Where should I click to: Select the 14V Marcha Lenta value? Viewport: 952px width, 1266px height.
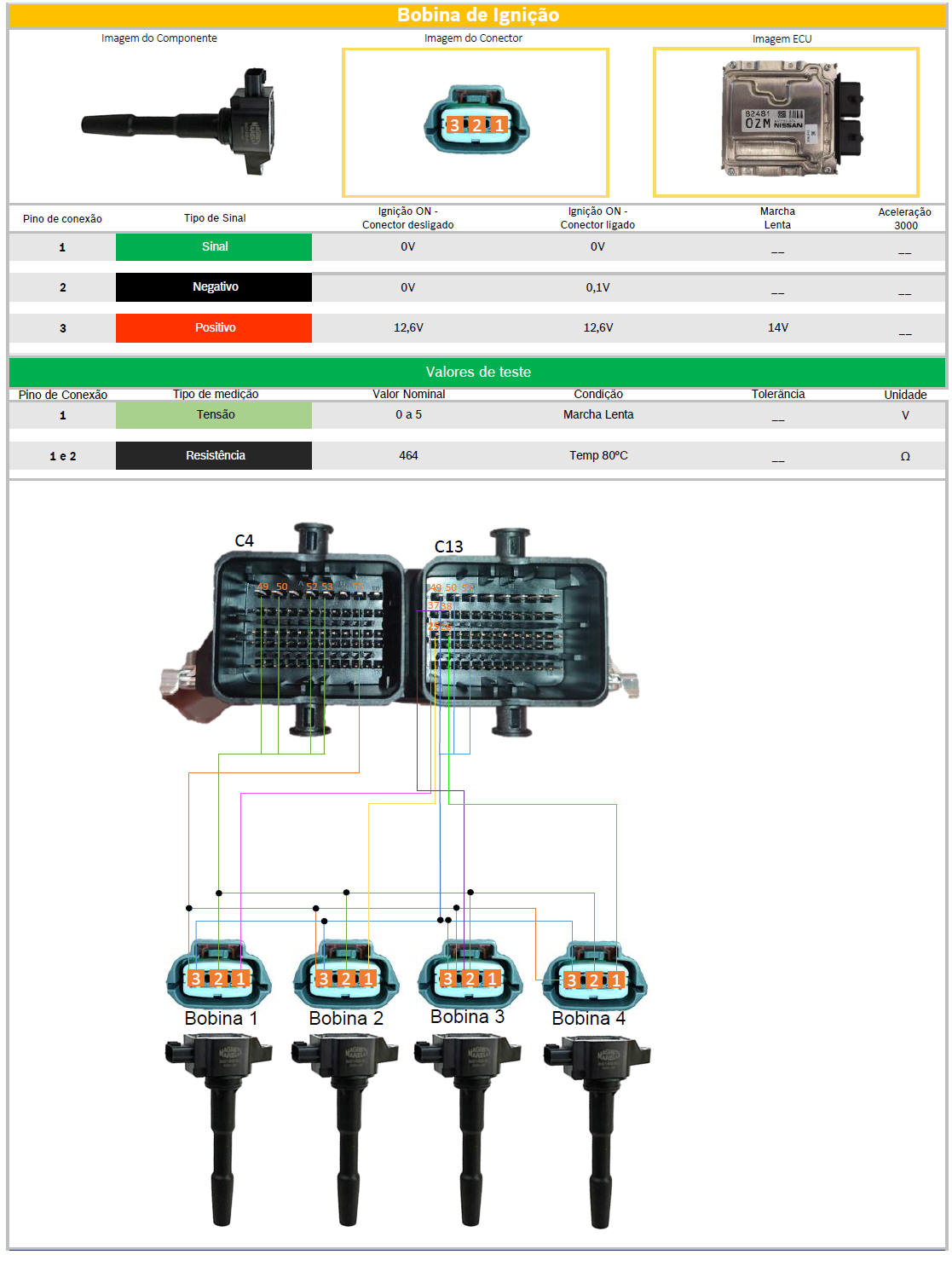[x=777, y=327]
